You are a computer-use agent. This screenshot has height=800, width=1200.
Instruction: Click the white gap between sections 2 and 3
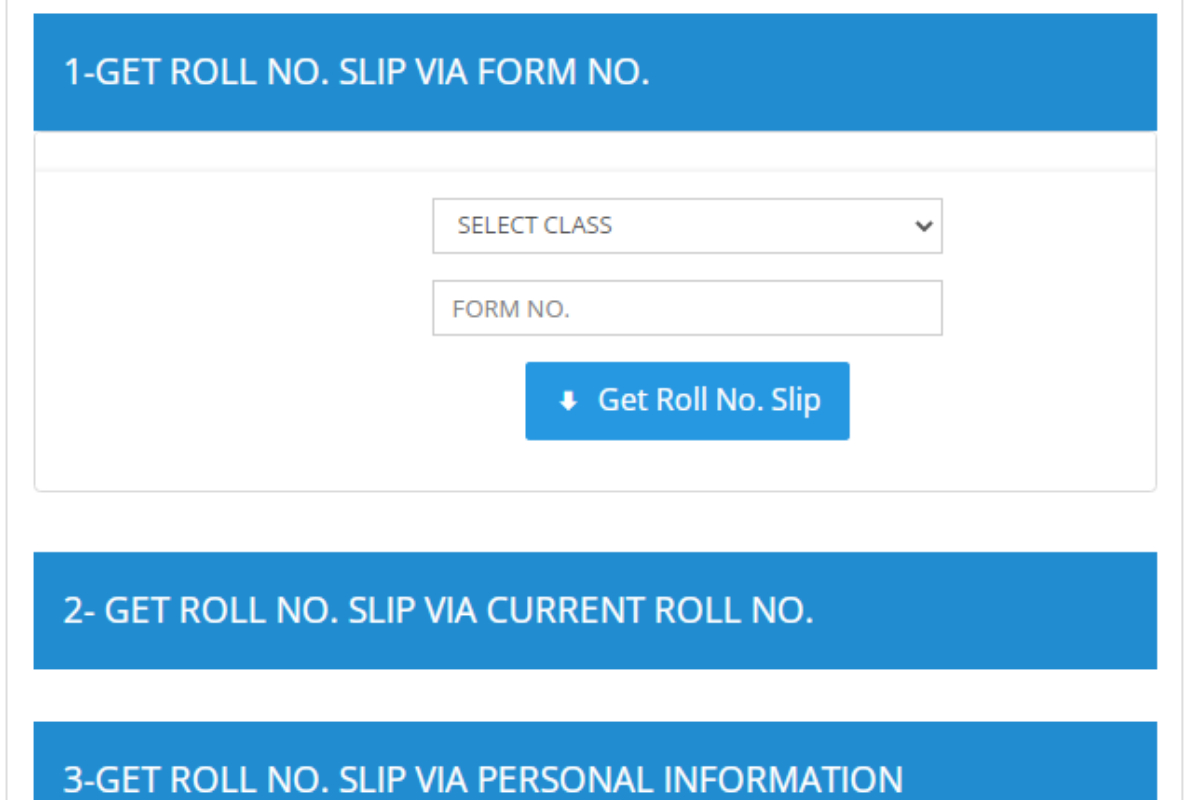595,695
